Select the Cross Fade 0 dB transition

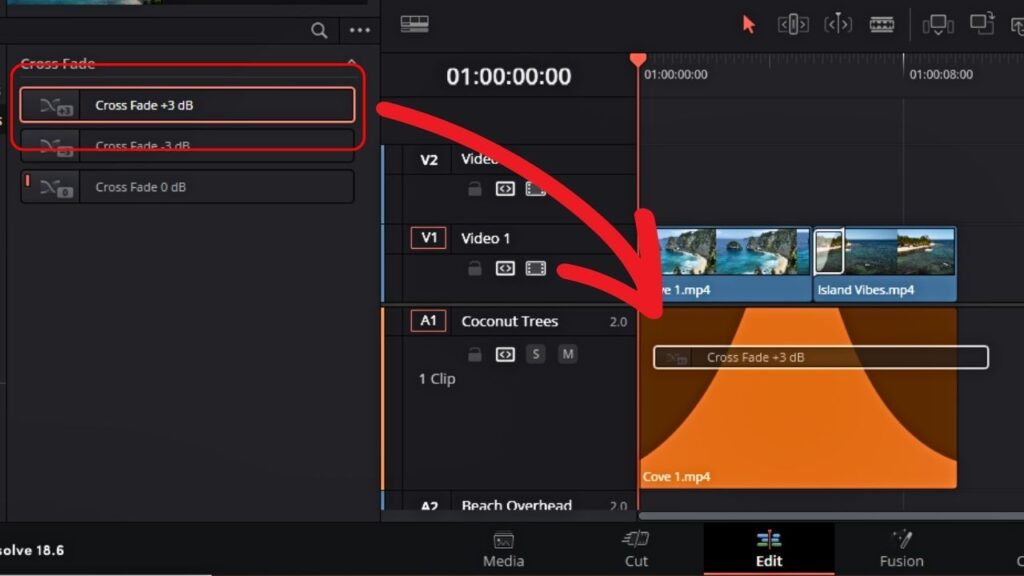click(x=187, y=186)
